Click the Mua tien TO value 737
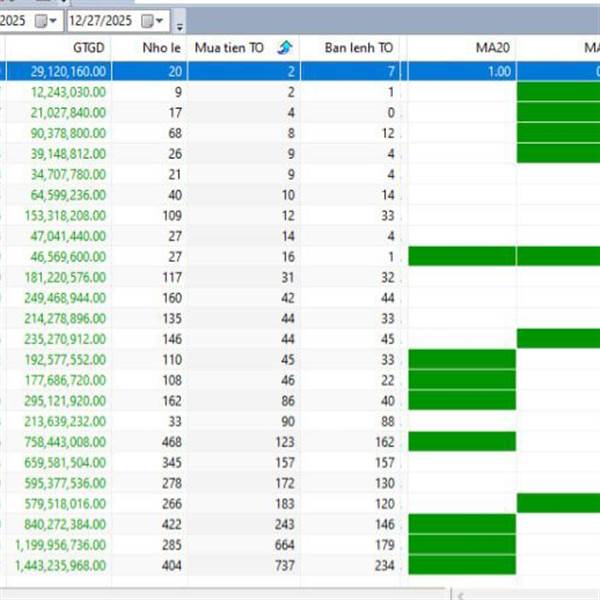This screenshot has height=600, width=600. tap(285, 566)
